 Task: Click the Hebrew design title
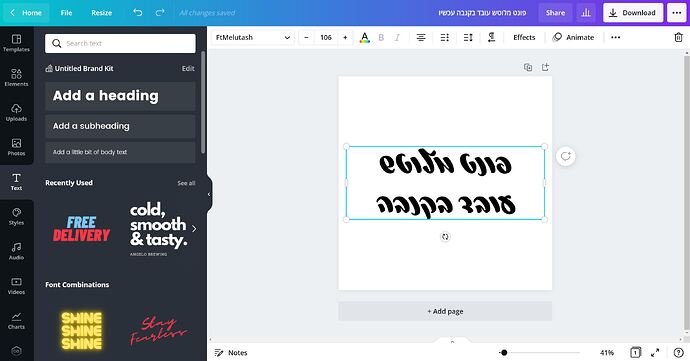click(x=482, y=13)
